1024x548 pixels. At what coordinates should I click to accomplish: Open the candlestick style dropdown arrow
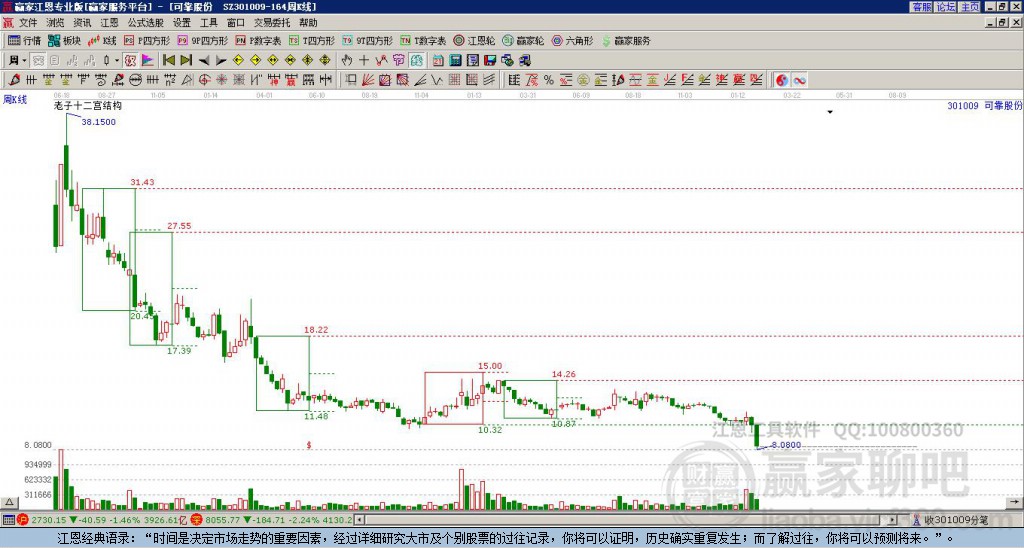pos(117,61)
